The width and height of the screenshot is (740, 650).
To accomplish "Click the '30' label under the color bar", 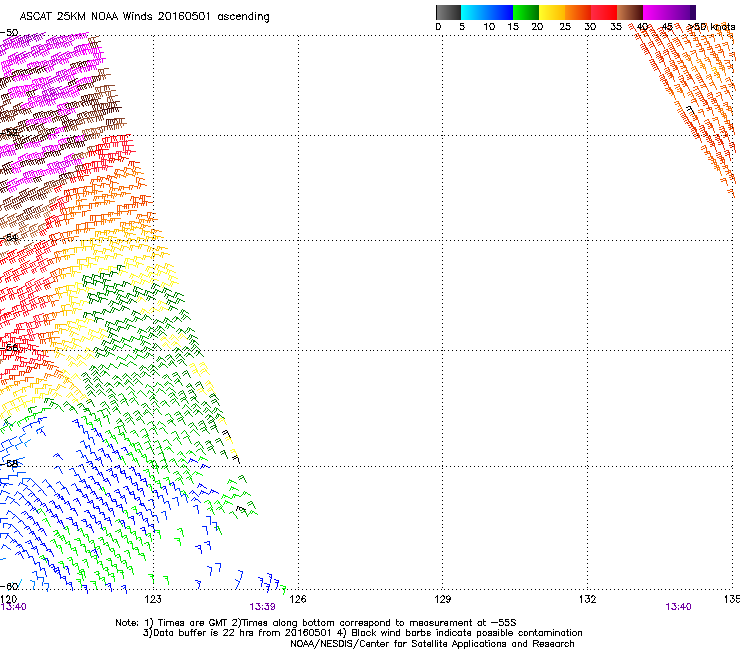I will pyautogui.click(x=590, y=27).
